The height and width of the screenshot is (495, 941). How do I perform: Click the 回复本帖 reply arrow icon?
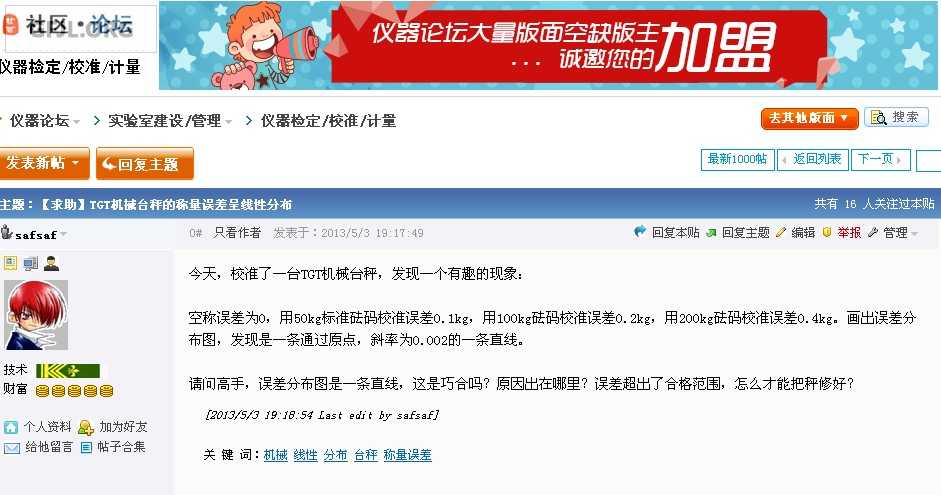tap(640, 232)
